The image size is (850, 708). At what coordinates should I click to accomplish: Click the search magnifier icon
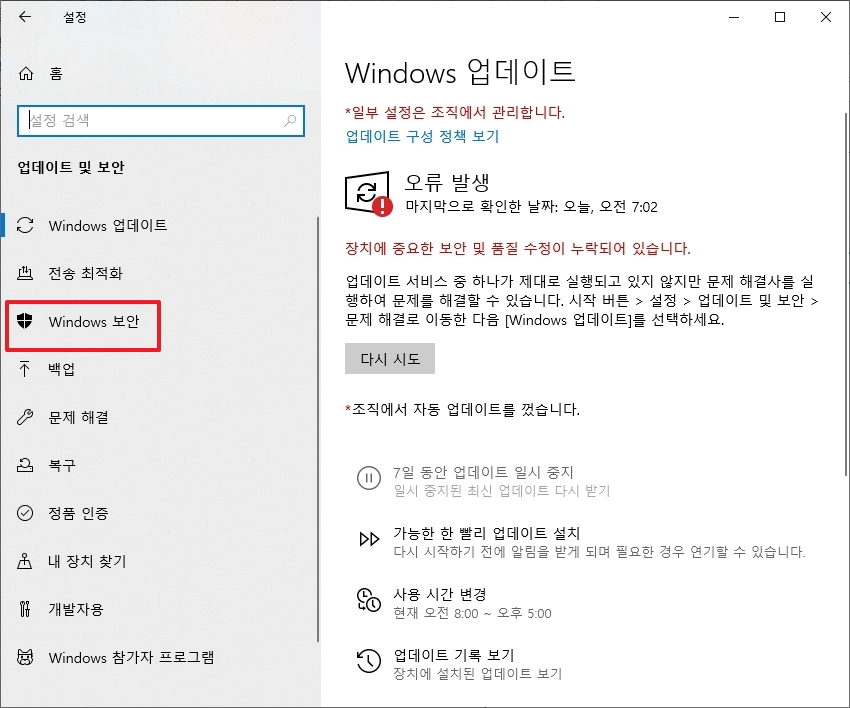pyautogui.click(x=290, y=120)
